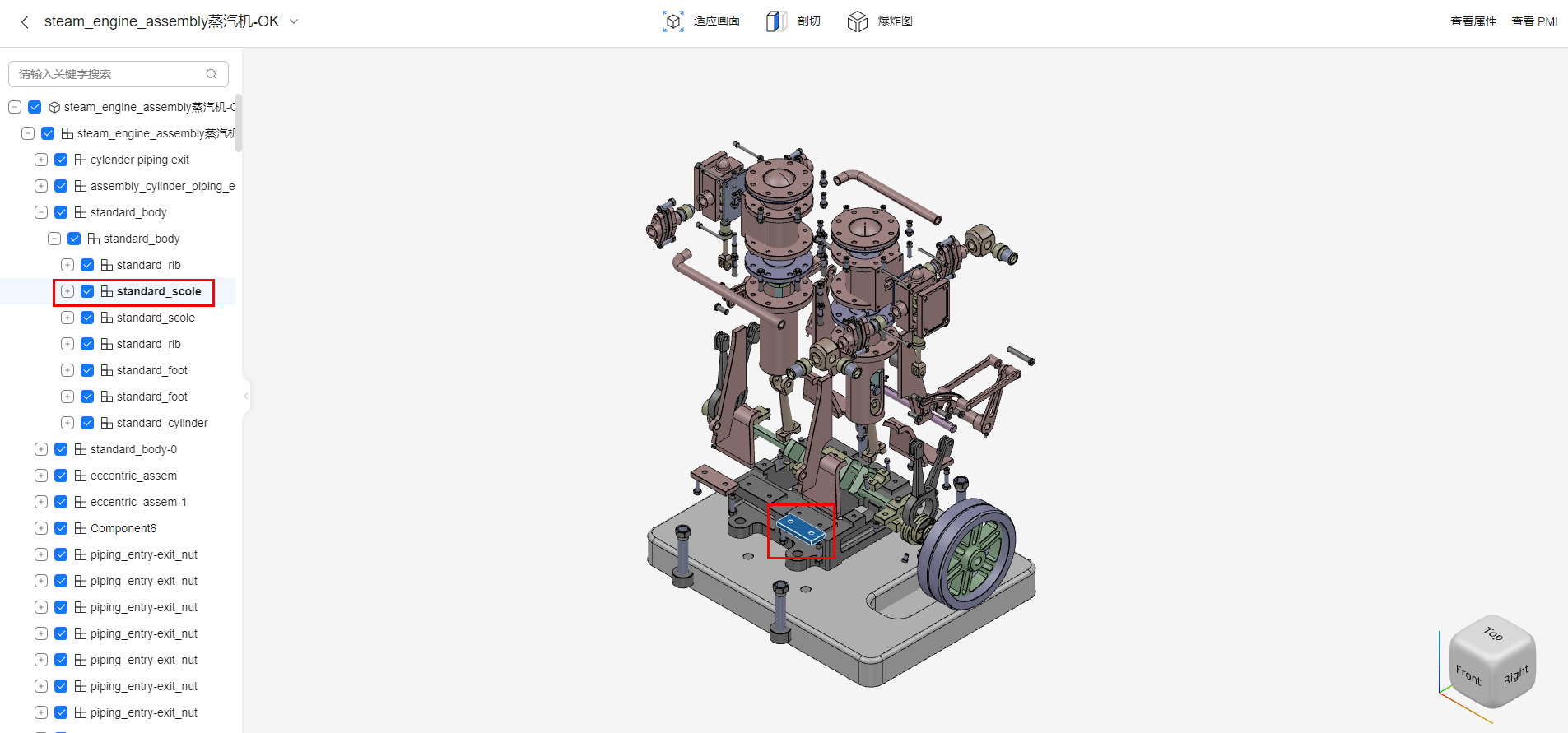Select standard_cylinder tree row
1568x733 pixels.
118,423
